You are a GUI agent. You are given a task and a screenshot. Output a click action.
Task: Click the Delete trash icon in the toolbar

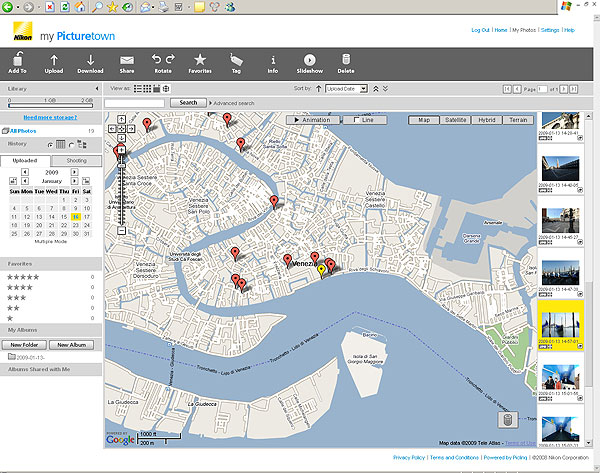point(346,61)
